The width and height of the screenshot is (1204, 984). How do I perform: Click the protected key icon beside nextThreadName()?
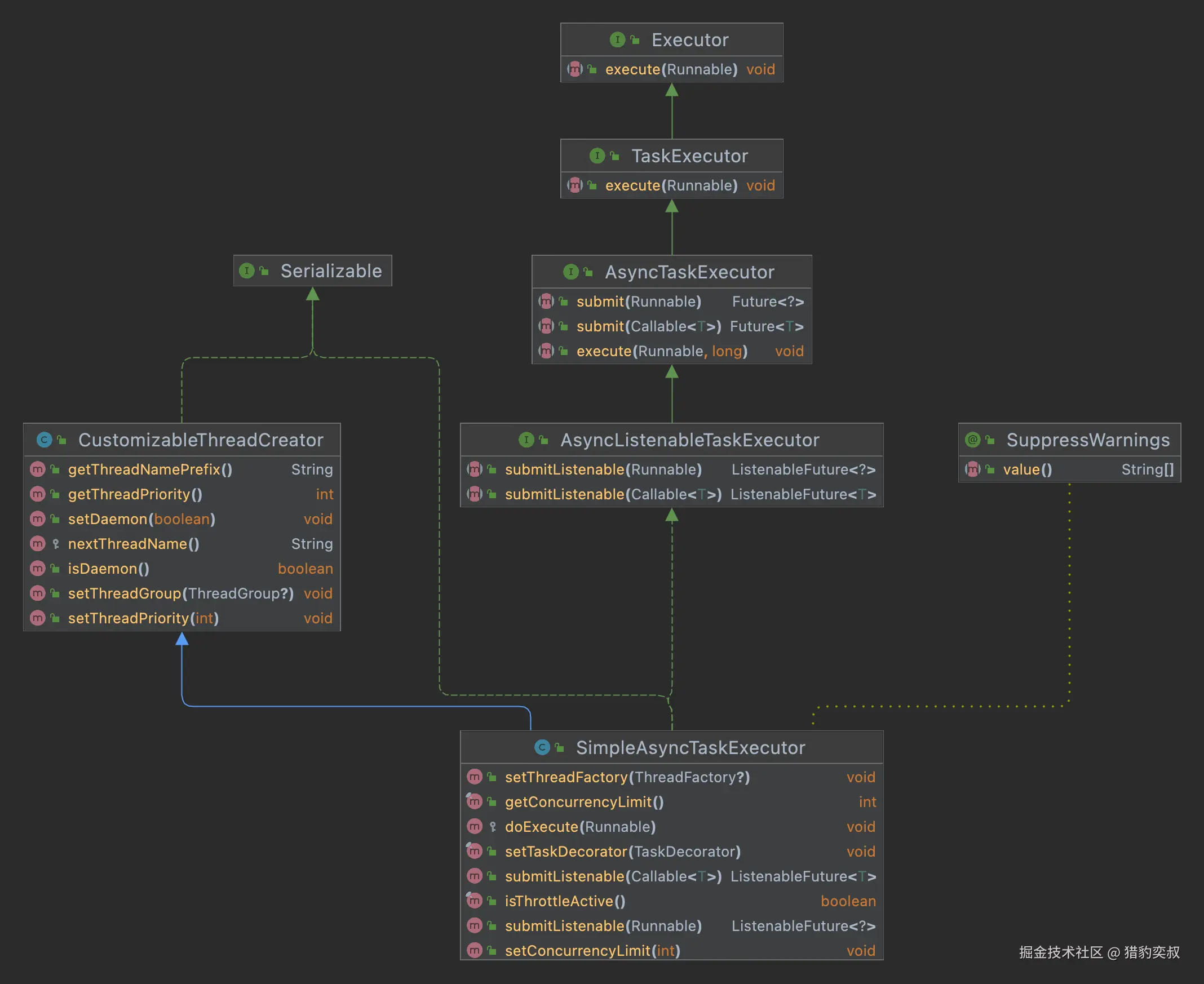pos(56,544)
